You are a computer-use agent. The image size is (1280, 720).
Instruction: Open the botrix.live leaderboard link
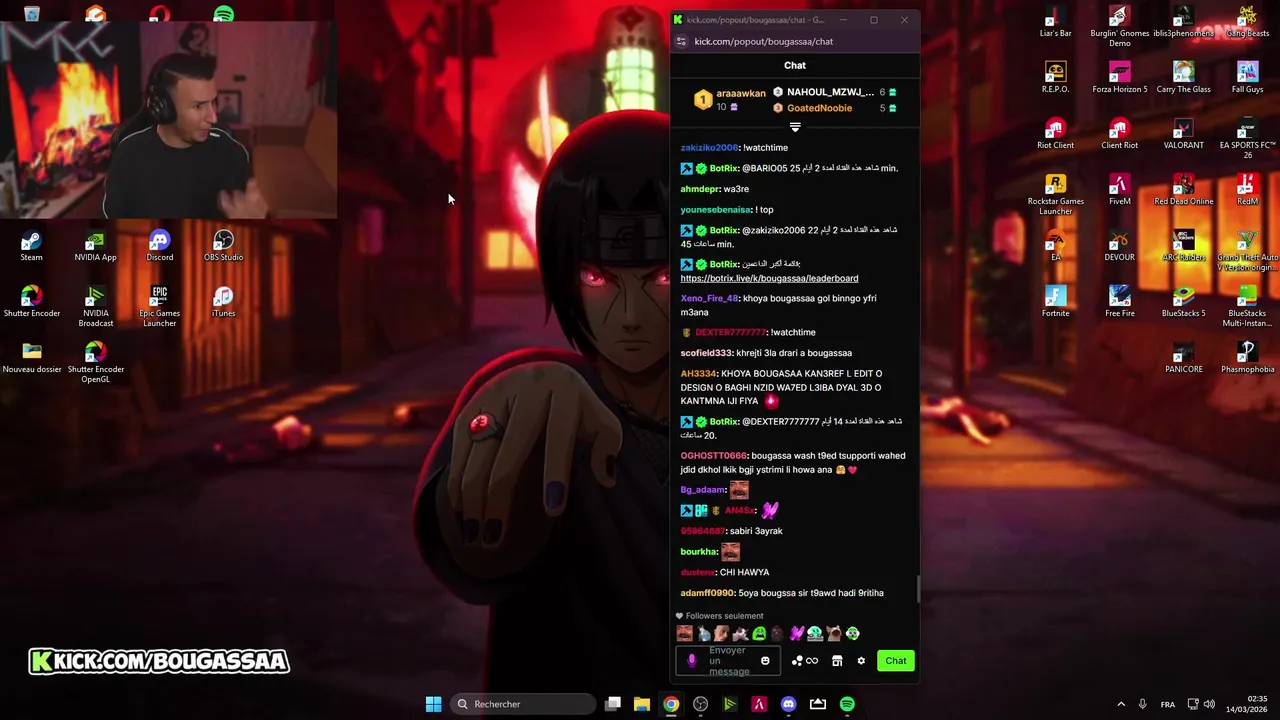(x=769, y=278)
